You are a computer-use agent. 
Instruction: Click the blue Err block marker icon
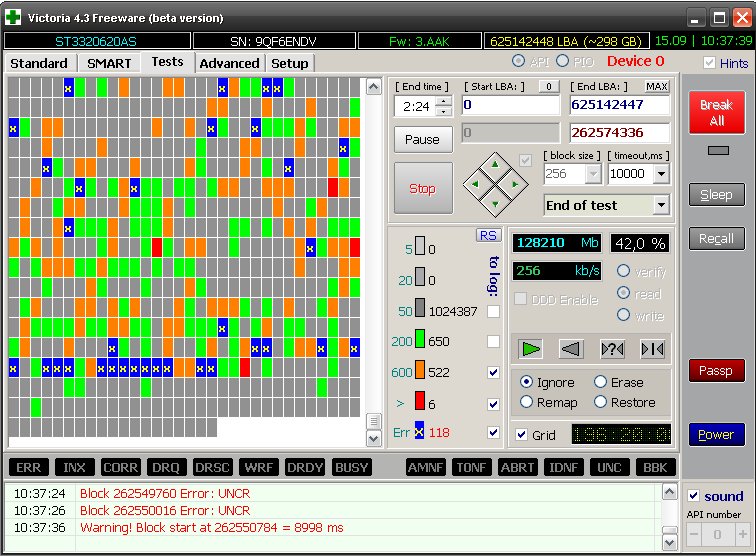click(419, 431)
